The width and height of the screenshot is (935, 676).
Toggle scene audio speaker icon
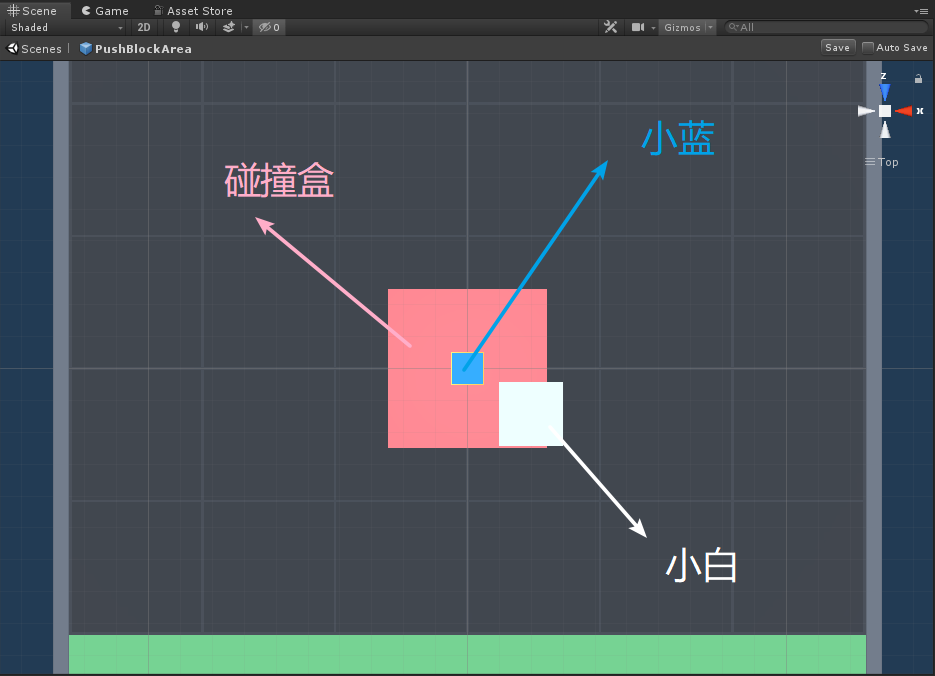coord(202,27)
